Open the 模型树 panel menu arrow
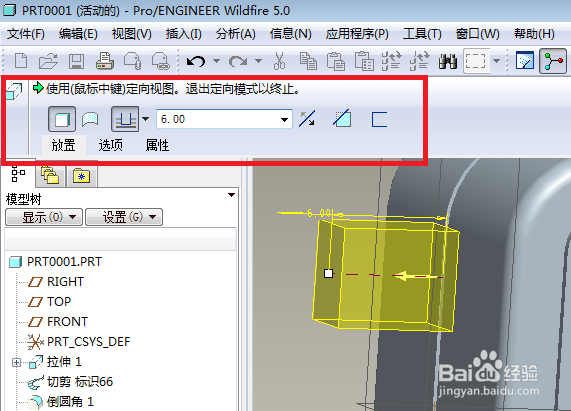This screenshot has width=571, height=411. pyautogui.click(x=231, y=195)
